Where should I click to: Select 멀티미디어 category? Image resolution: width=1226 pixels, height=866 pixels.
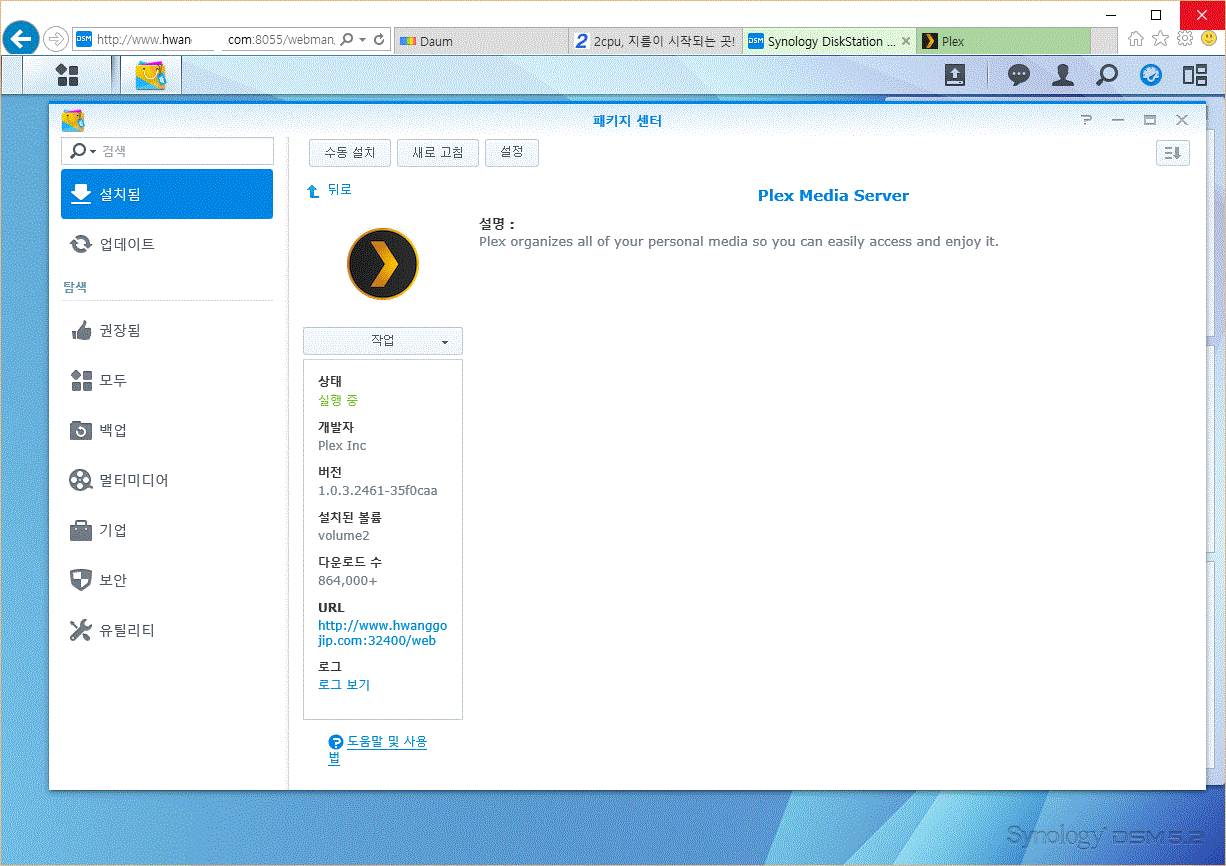[167, 480]
